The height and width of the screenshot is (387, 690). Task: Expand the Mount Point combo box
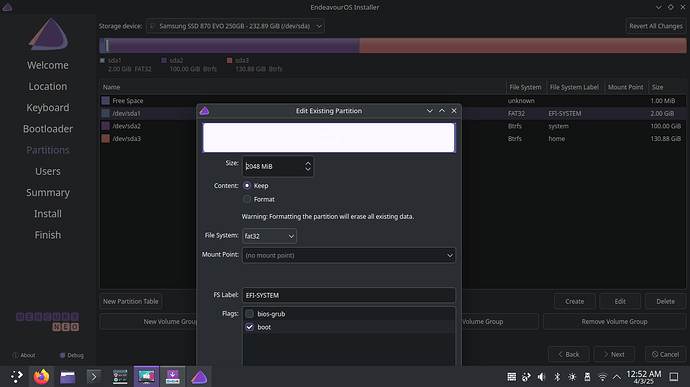(349, 255)
